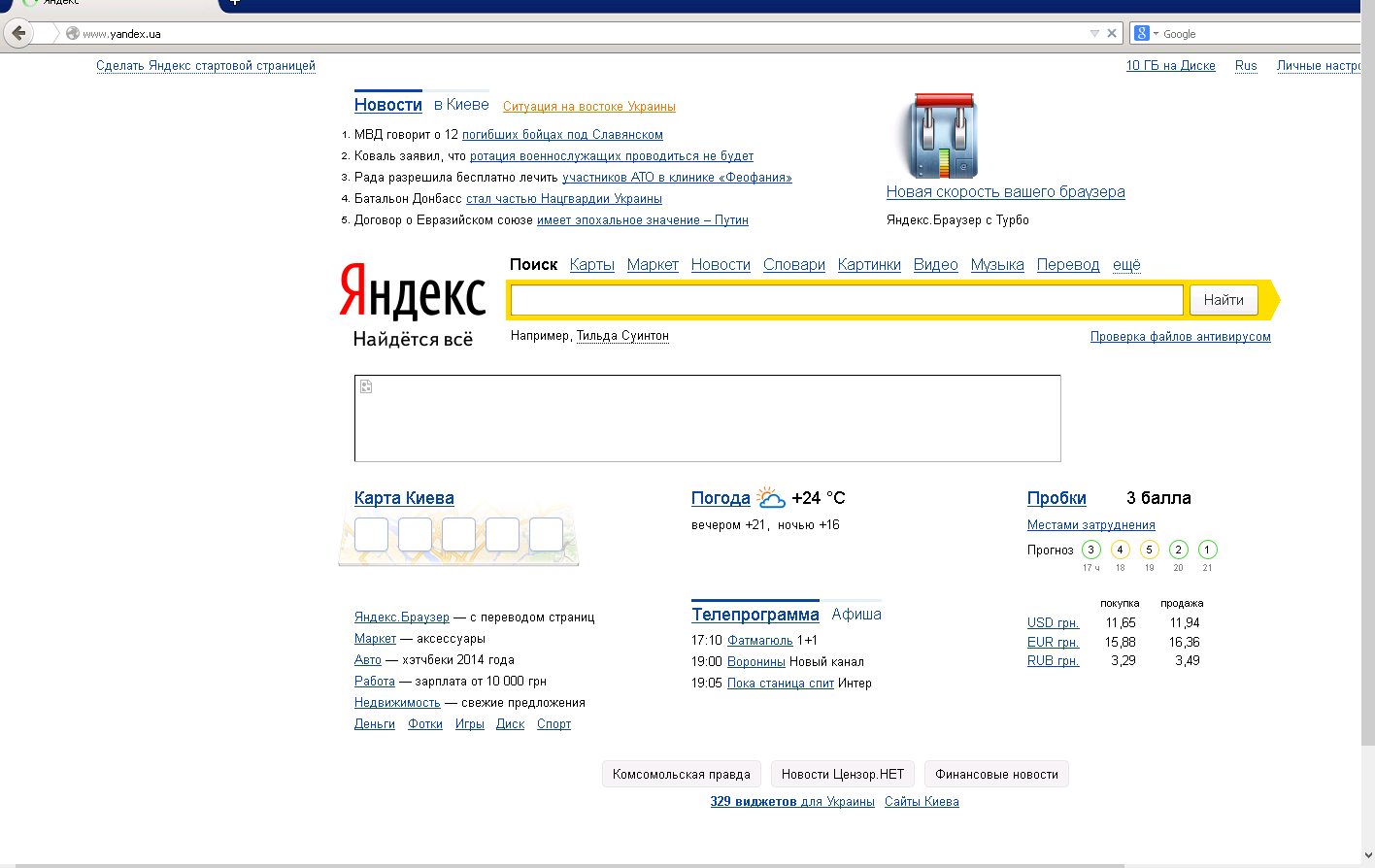Switch TV block to Афиша tab
The width and height of the screenshot is (1375, 868).
tap(856, 615)
